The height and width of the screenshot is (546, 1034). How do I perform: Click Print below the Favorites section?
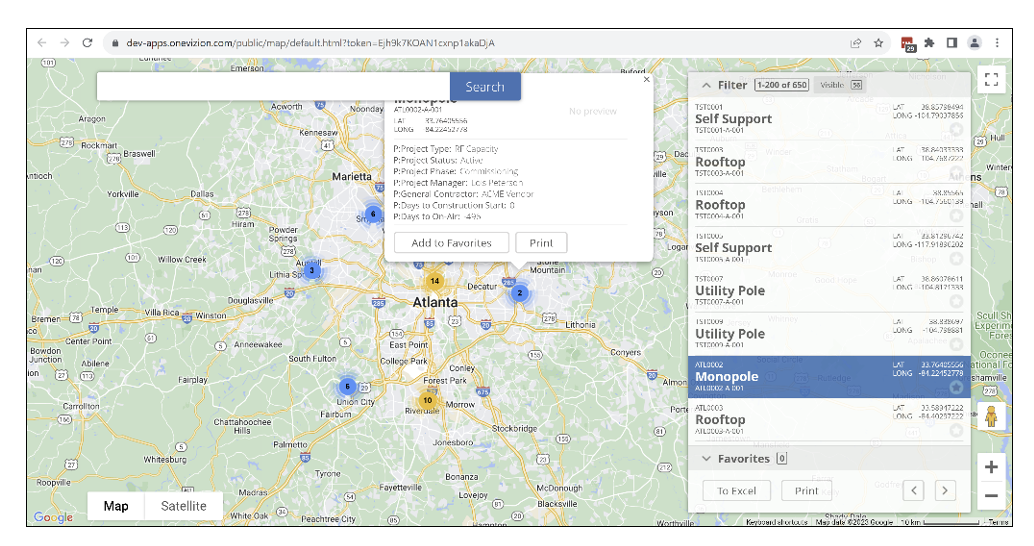(x=806, y=491)
